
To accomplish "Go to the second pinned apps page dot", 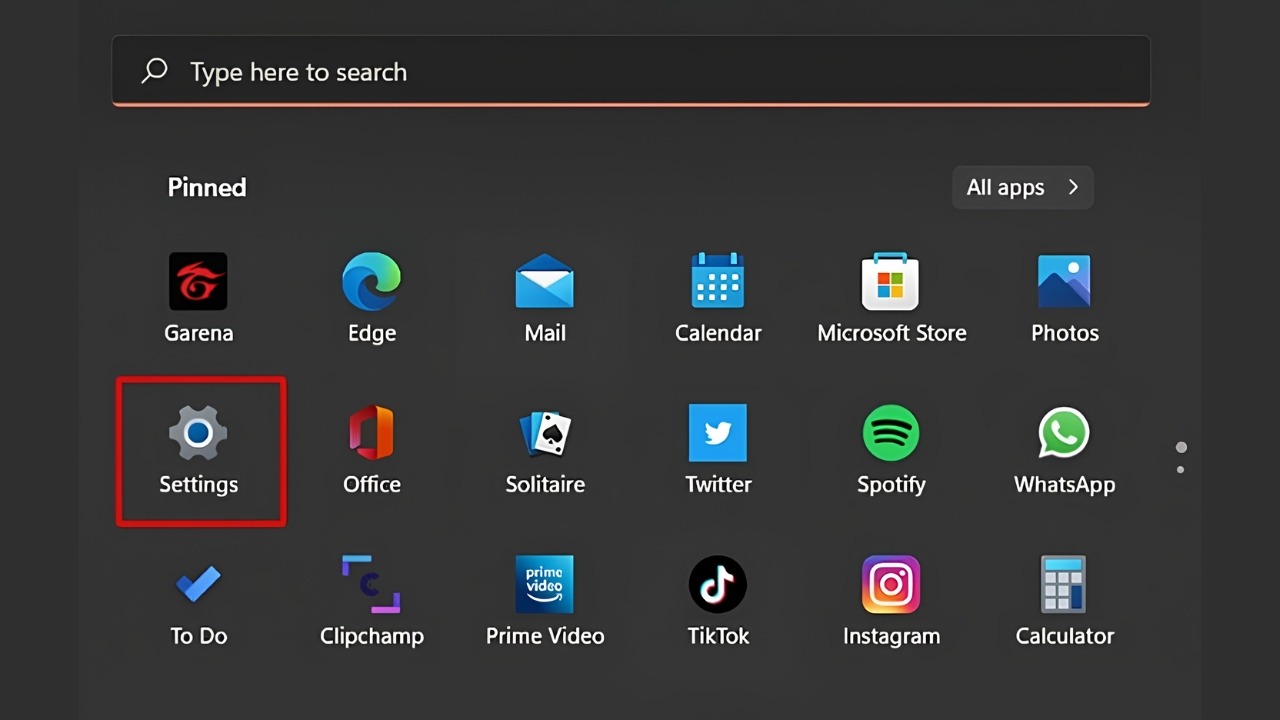I will (1181, 469).
